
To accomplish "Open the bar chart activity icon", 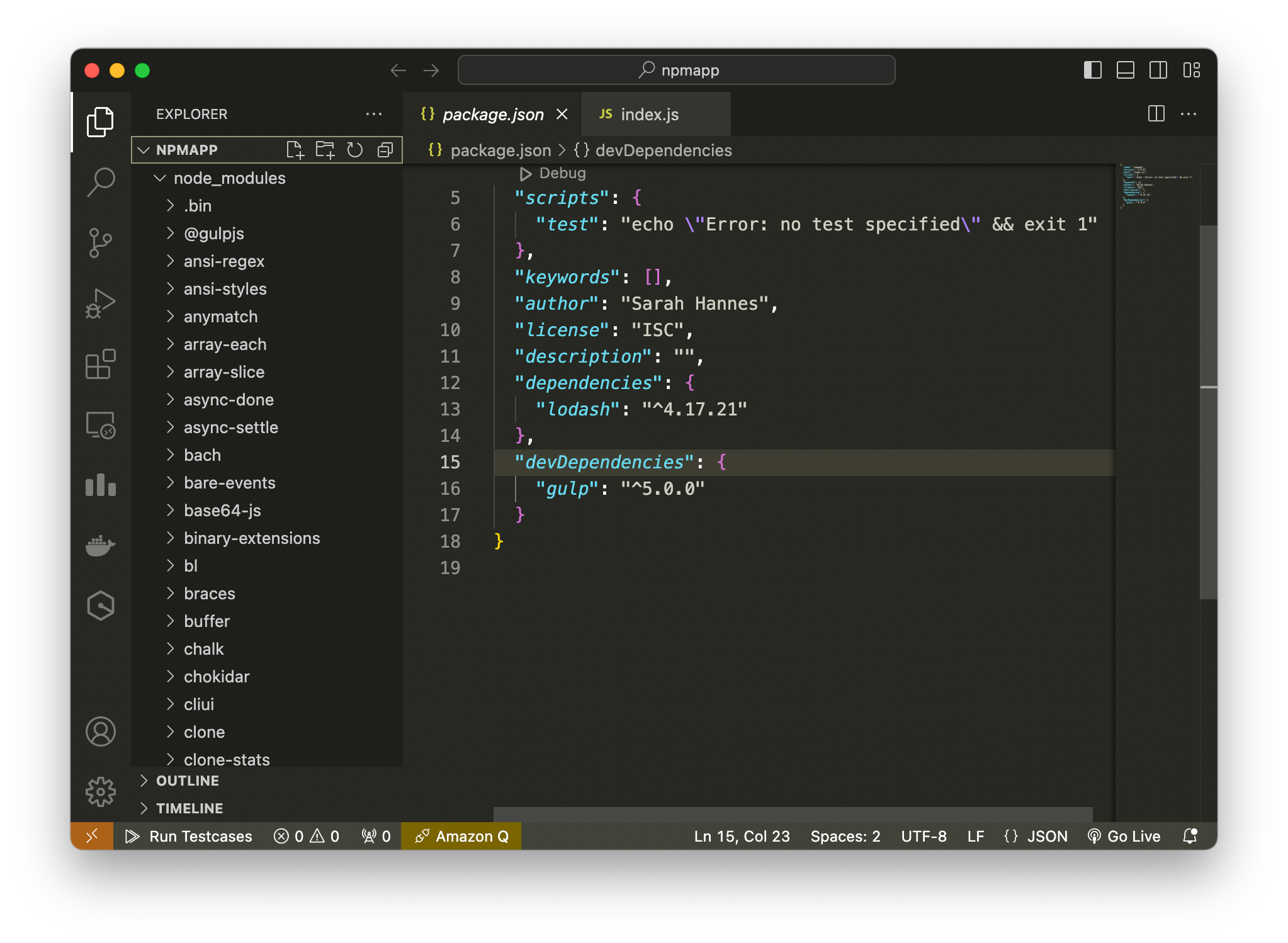I will coord(100,485).
